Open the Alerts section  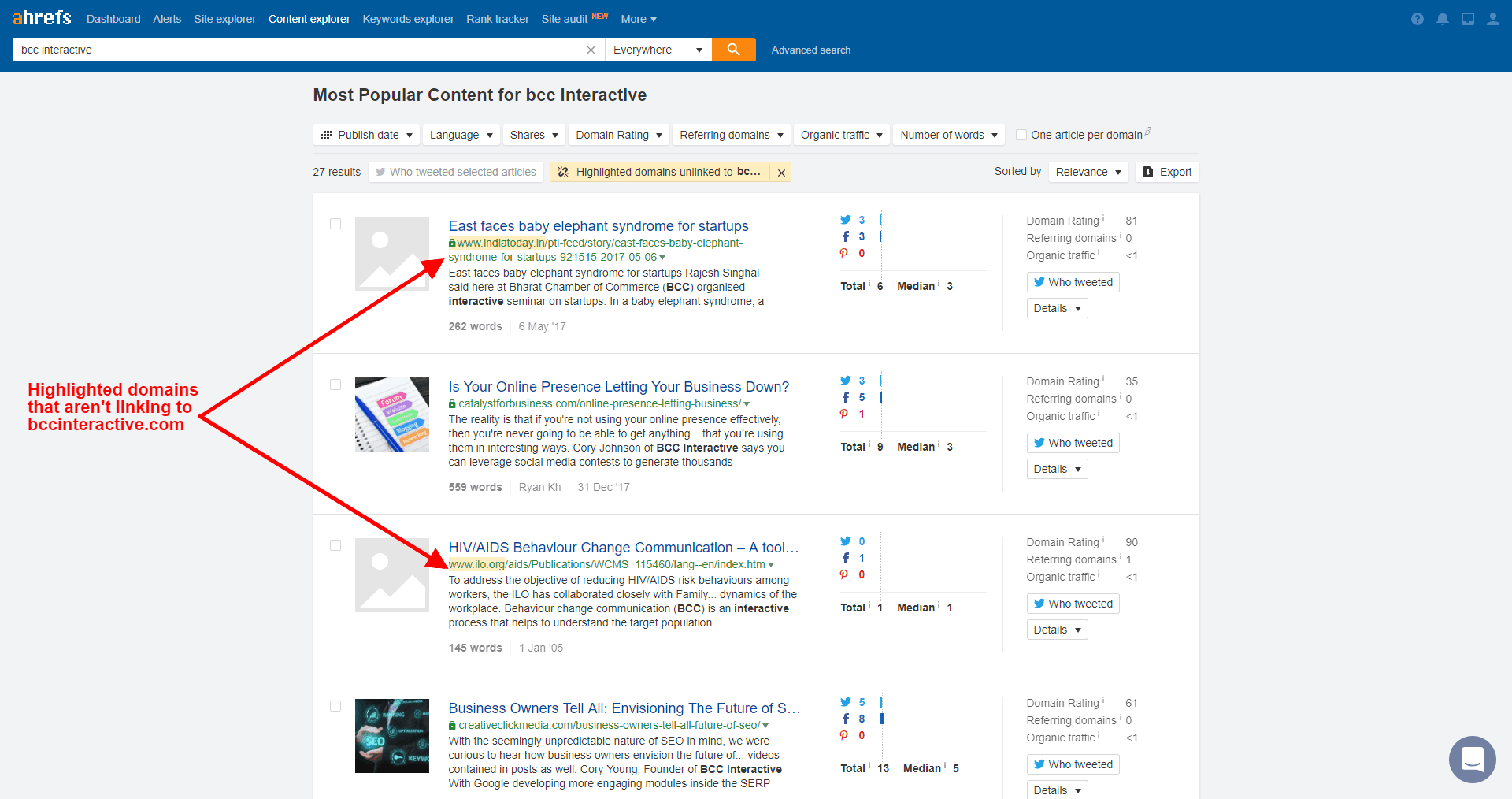click(x=167, y=19)
